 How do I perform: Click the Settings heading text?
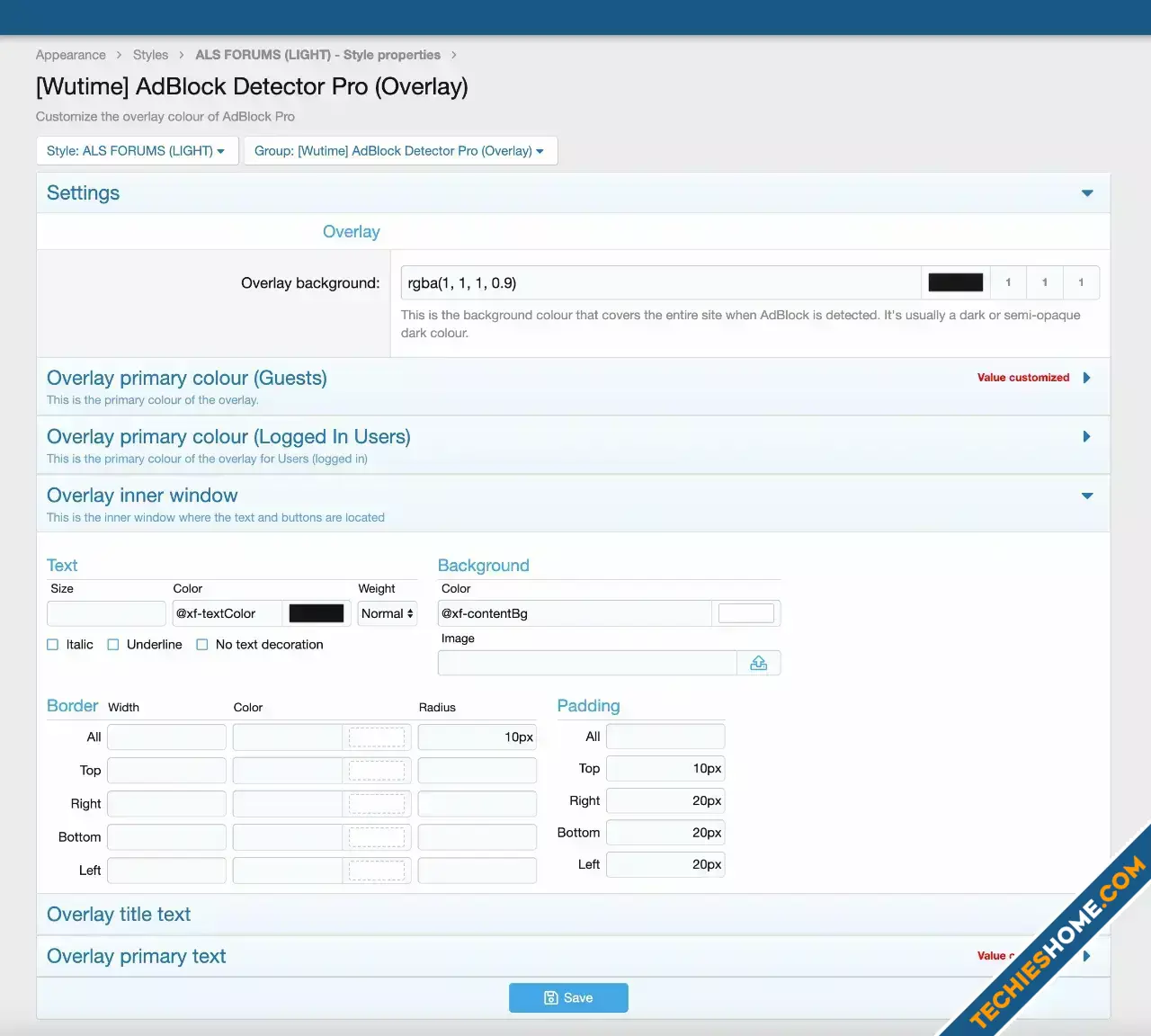click(83, 193)
